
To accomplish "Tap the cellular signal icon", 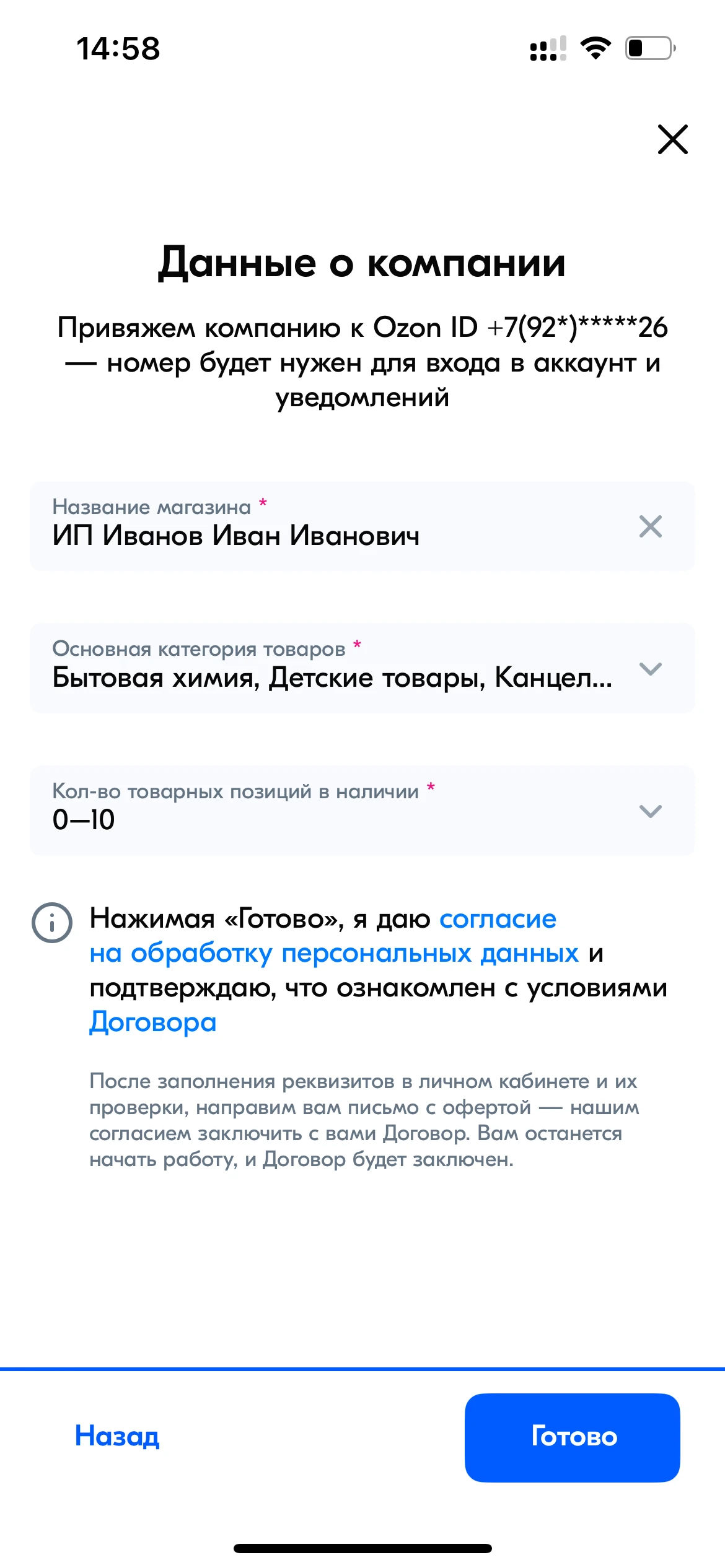I will click(548, 49).
